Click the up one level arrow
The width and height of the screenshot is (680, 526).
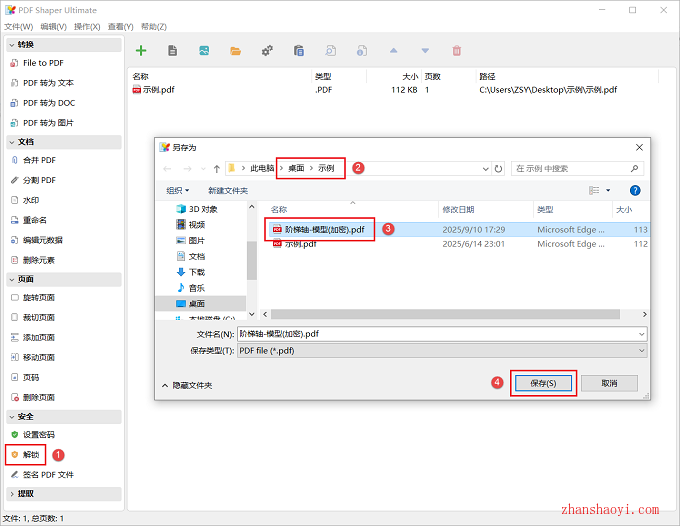pyautogui.click(x=216, y=169)
